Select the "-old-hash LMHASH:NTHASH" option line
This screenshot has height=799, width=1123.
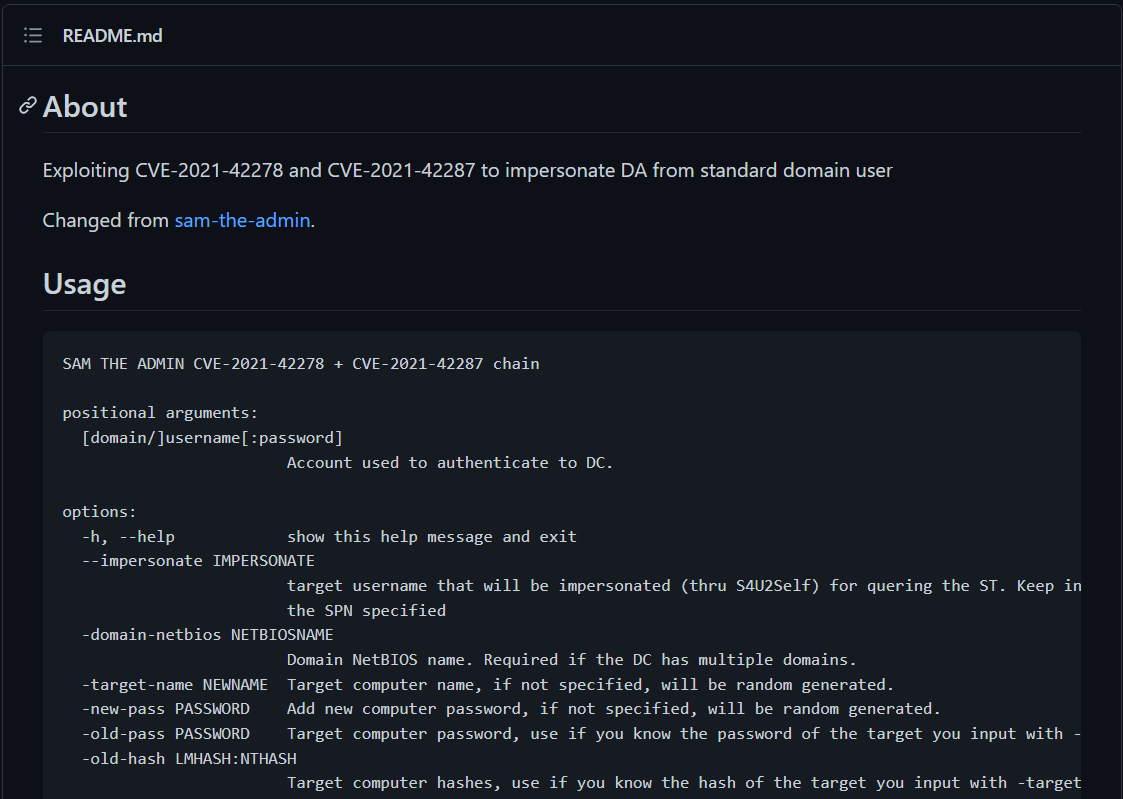click(189, 758)
